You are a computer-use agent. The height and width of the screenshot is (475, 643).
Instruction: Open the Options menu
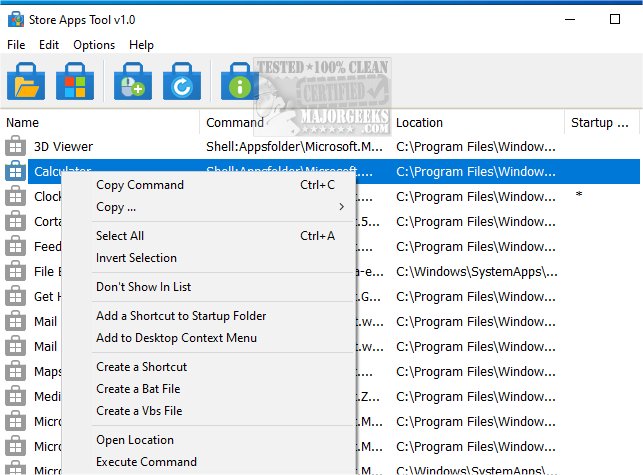click(x=94, y=45)
